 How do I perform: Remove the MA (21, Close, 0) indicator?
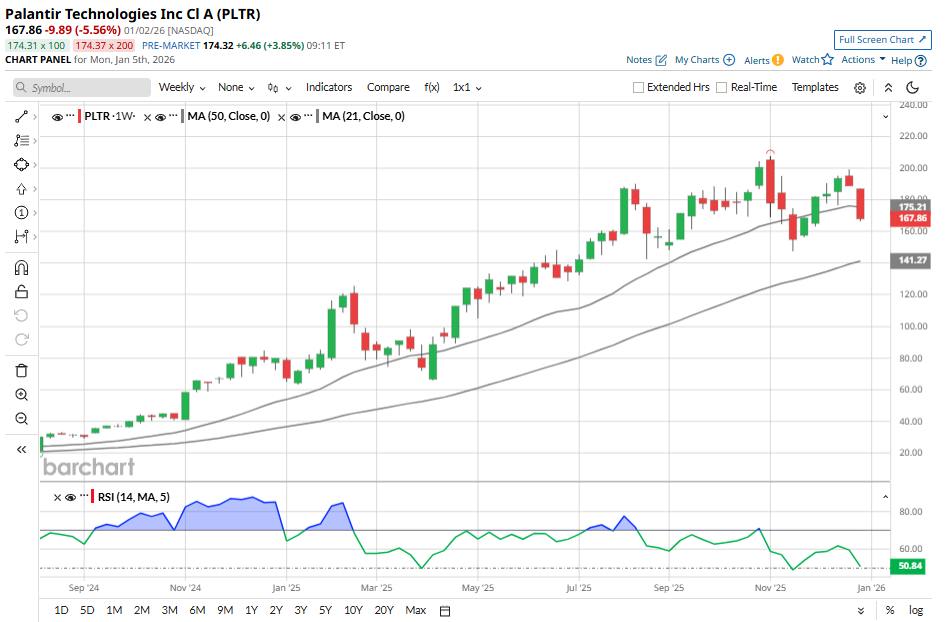[281, 118]
